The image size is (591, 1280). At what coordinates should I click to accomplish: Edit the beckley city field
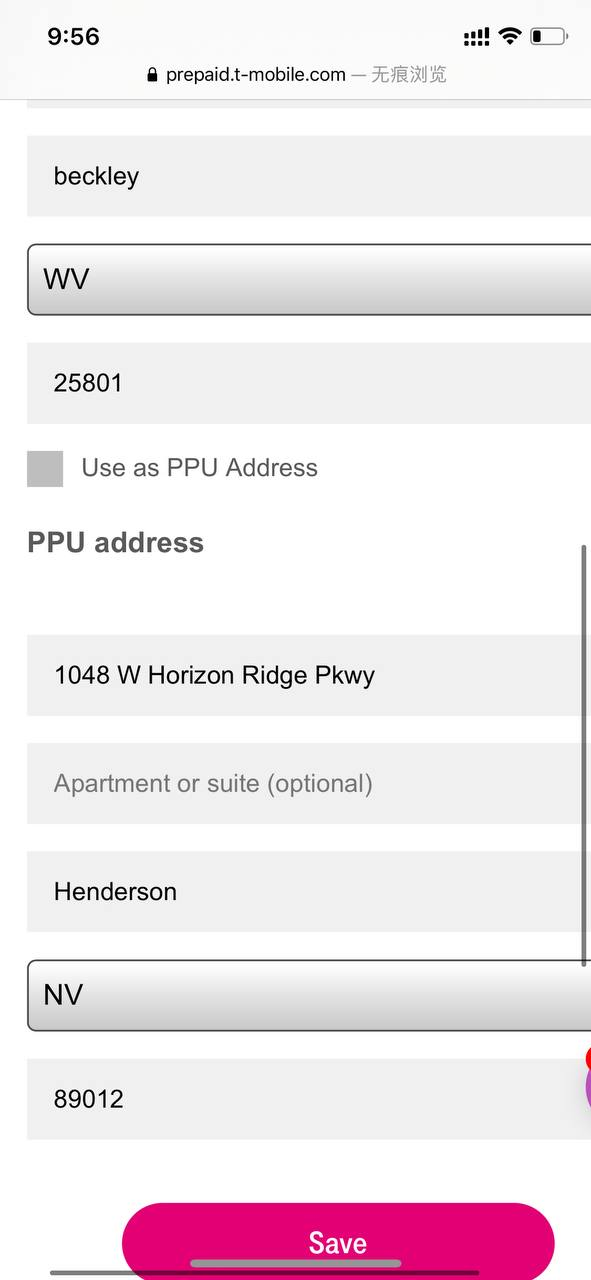point(309,176)
